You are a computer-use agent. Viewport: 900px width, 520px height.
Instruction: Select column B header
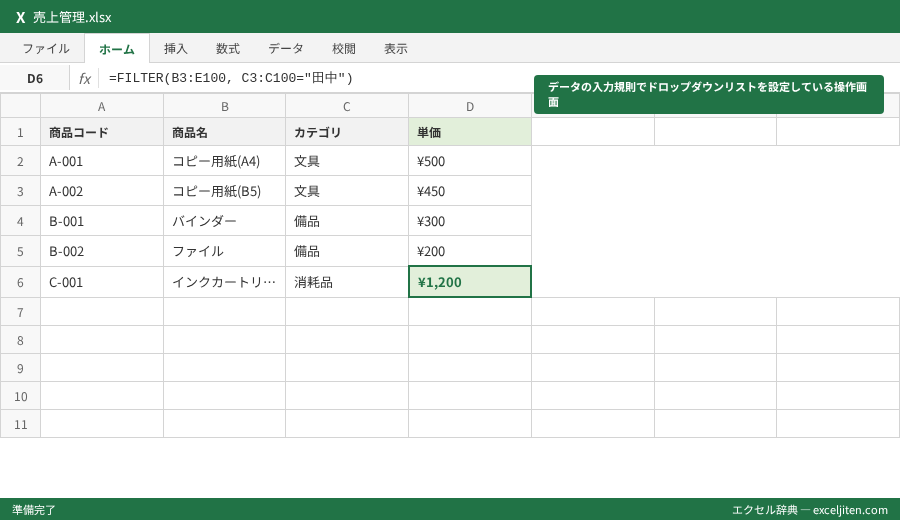point(224,106)
